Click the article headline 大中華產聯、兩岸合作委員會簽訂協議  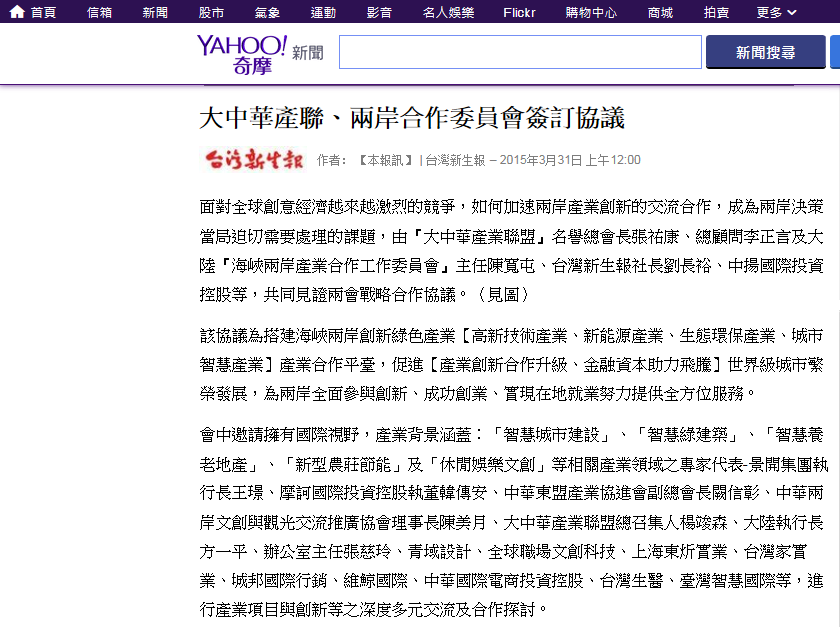pos(412,118)
